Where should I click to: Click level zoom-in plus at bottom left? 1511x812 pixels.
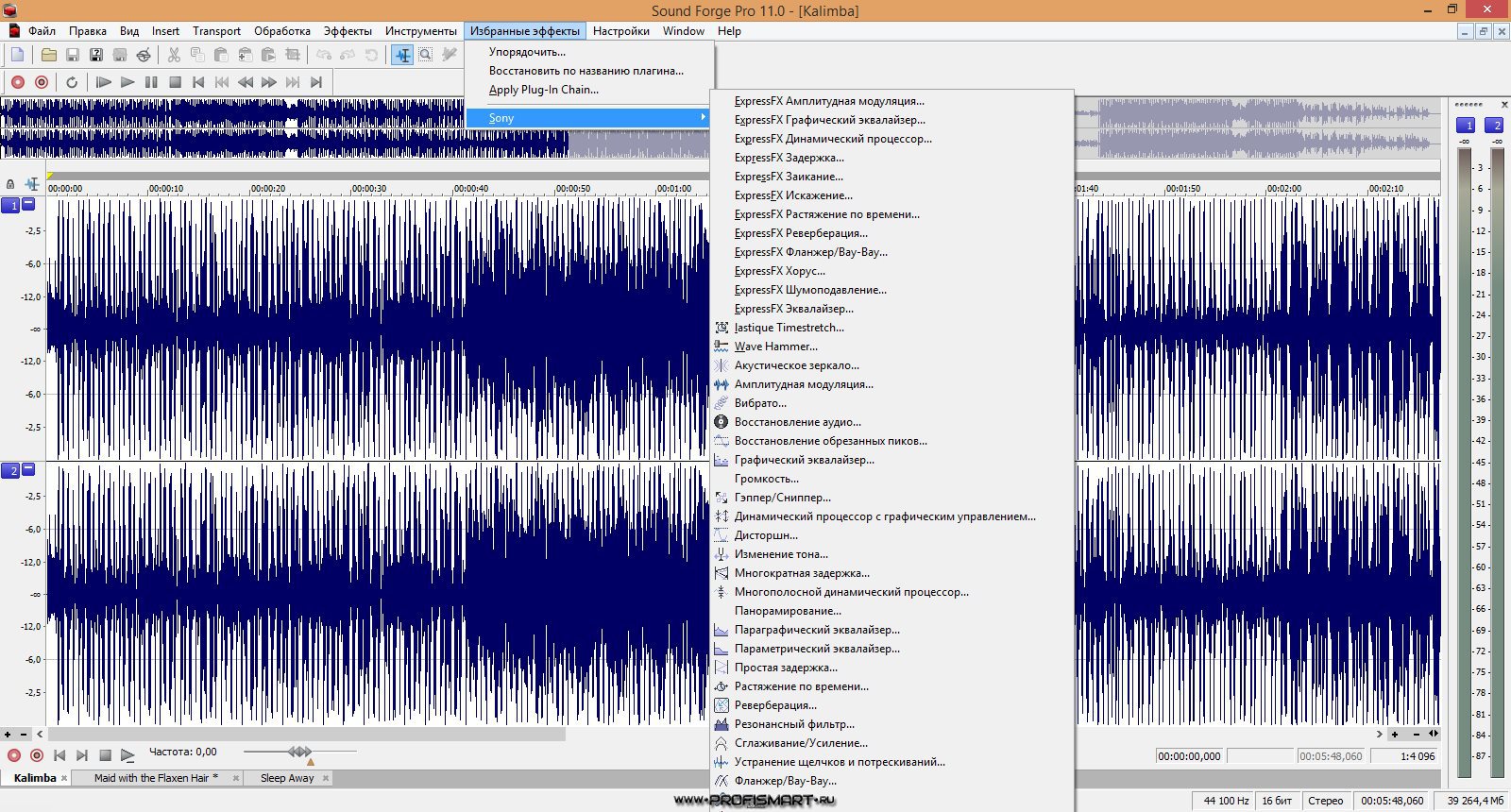[x=8, y=734]
